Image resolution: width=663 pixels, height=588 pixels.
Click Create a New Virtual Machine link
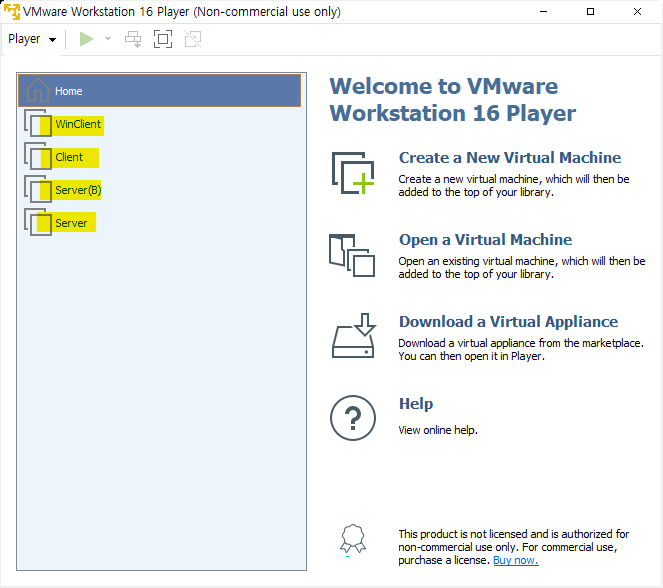tap(510, 158)
